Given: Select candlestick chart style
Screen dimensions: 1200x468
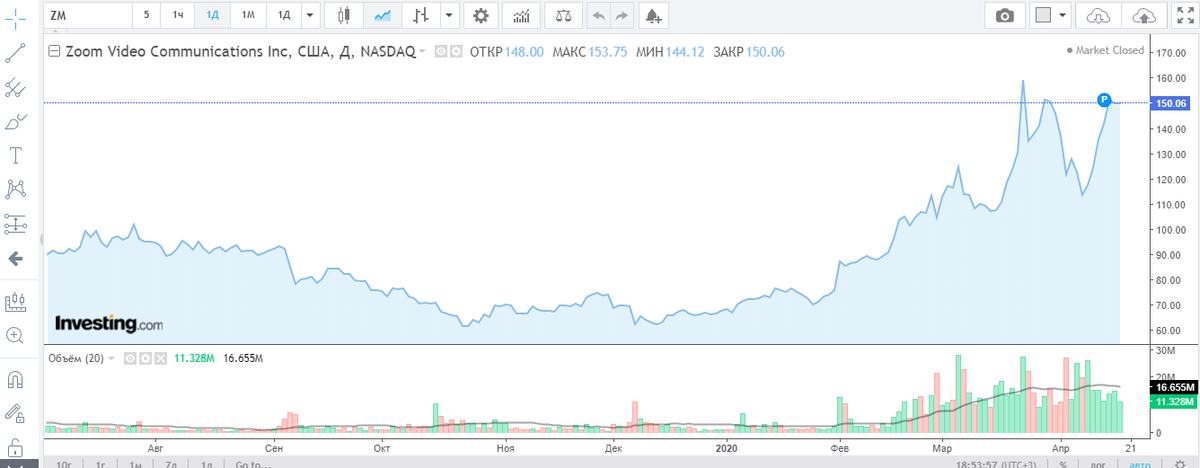Looking at the screenshot, I should coord(344,15).
